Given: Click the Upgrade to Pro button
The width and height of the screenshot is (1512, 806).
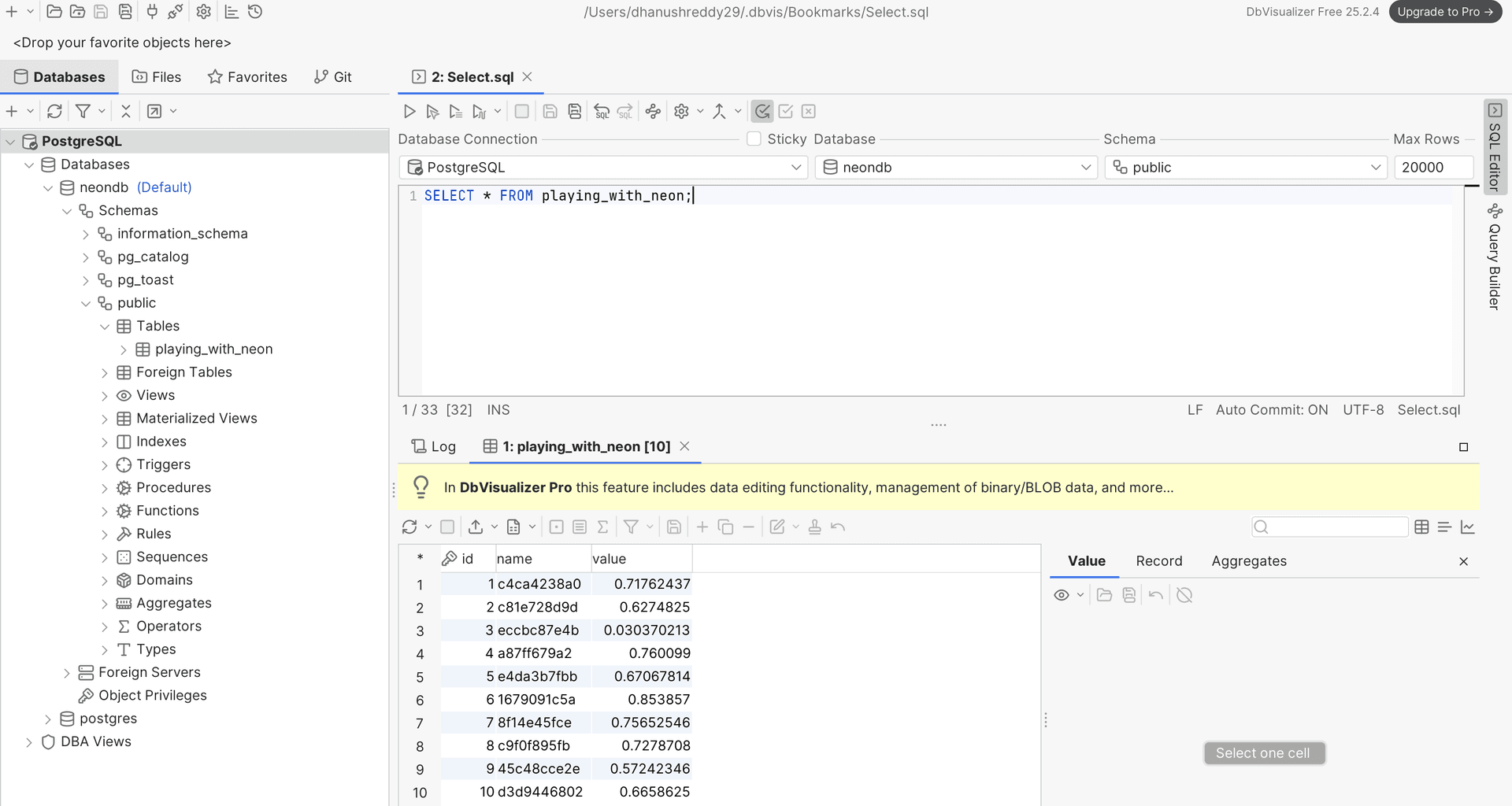Looking at the screenshot, I should point(1445,12).
